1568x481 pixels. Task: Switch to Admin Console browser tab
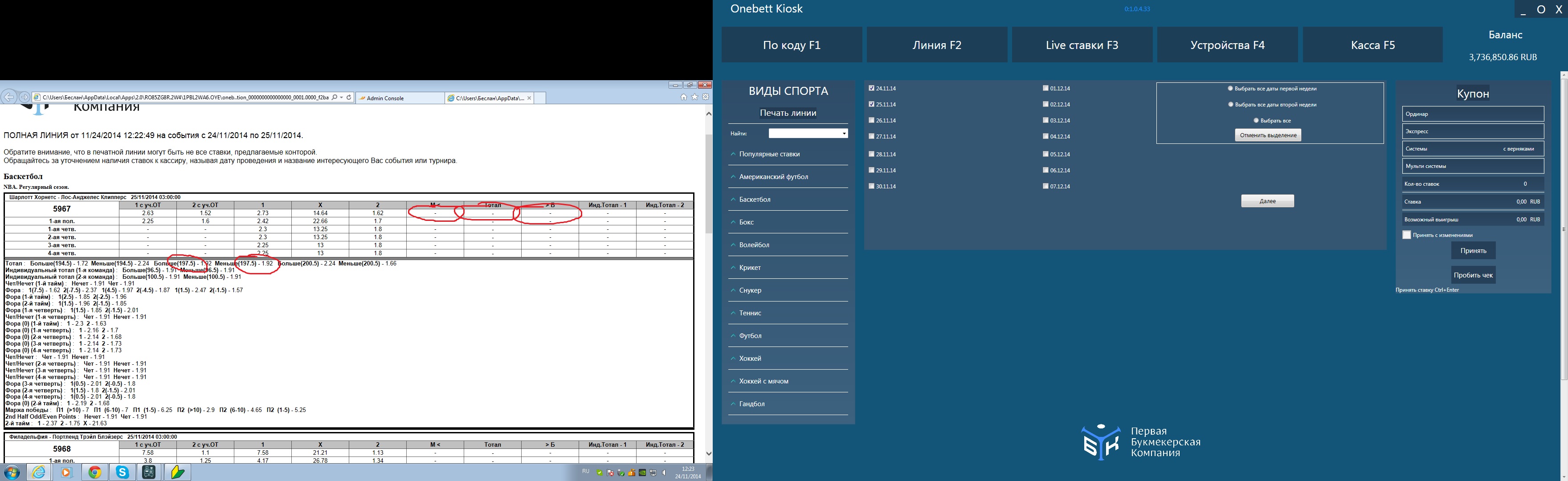[x=400, y=98]
